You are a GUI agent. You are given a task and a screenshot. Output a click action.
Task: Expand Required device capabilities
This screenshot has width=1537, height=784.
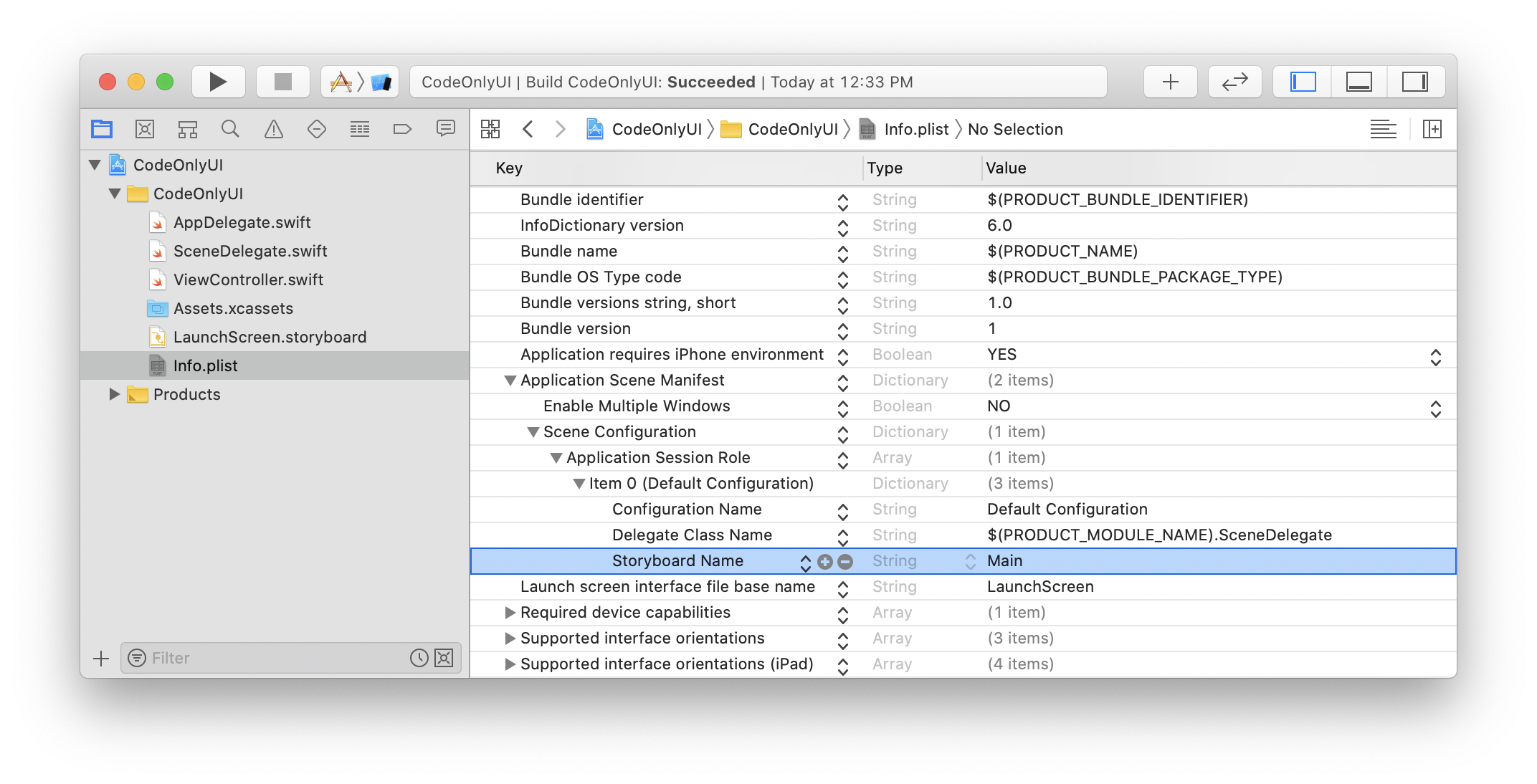510,613
